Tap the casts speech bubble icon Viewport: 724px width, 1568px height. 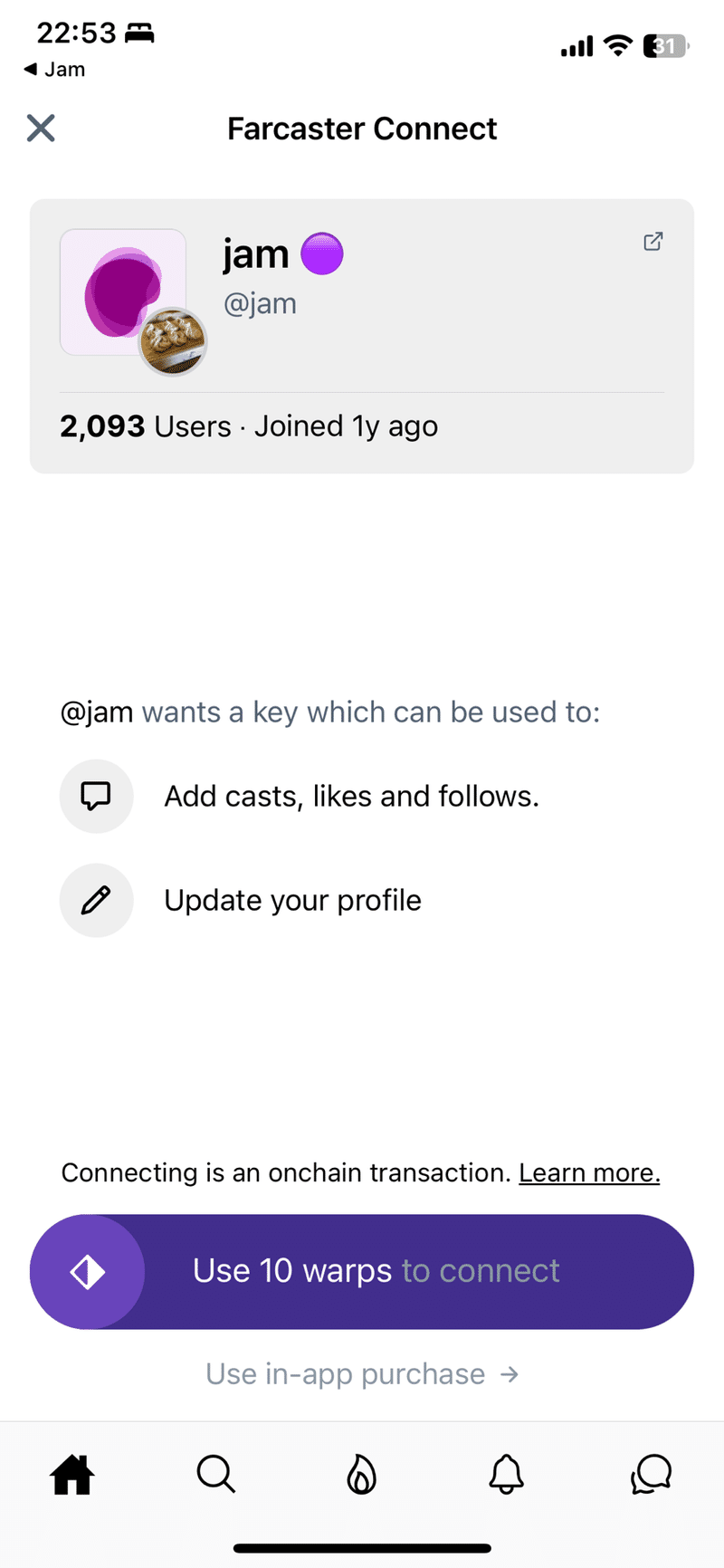(96, 796)
